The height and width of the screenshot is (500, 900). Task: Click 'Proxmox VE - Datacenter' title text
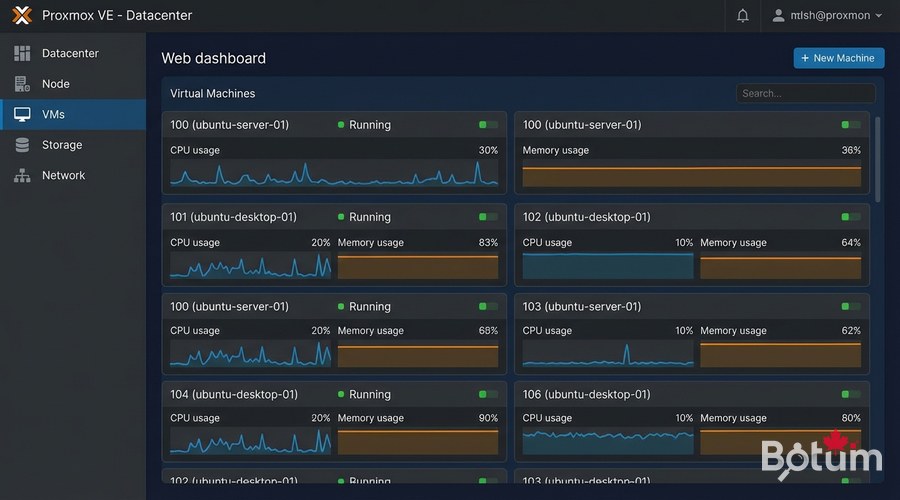117,15
